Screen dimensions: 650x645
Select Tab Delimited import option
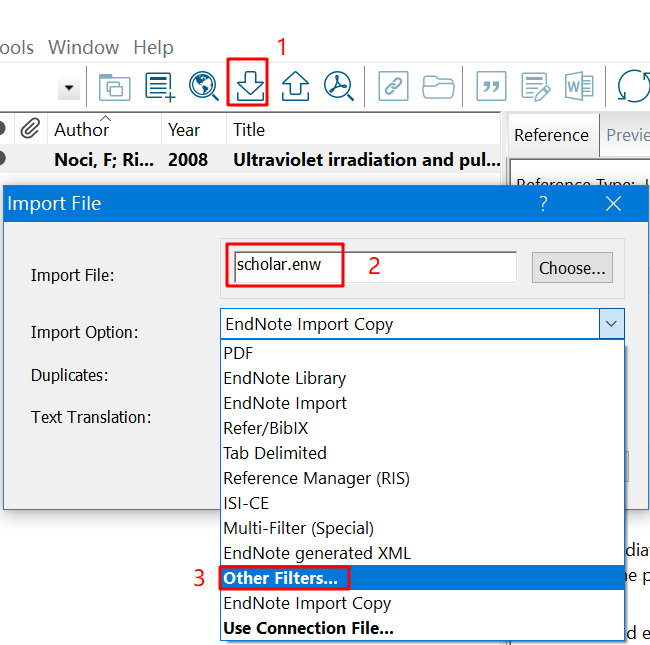422,453
